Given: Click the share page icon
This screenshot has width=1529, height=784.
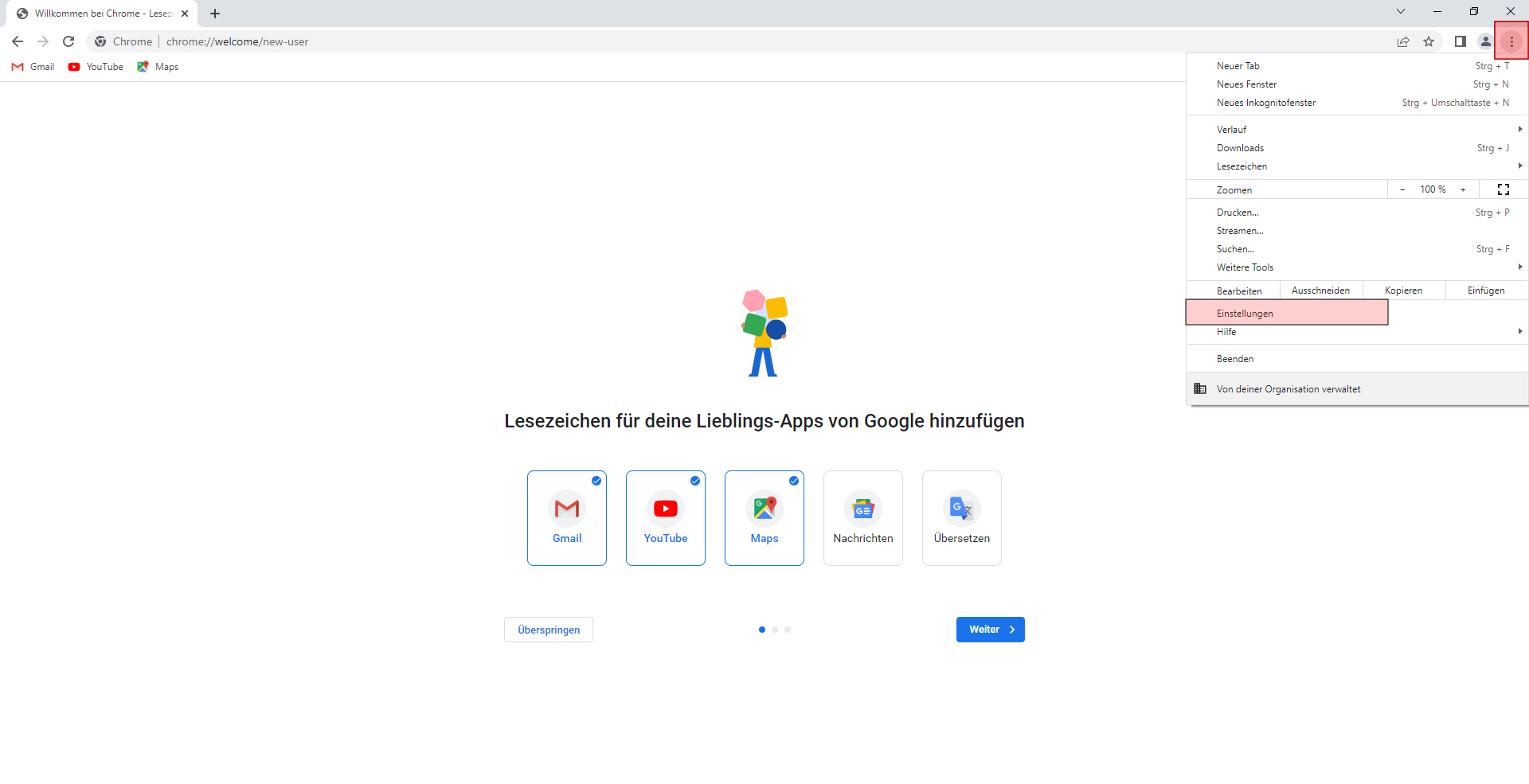Looking at the screenshot, I should click(x=1403, y=41).
